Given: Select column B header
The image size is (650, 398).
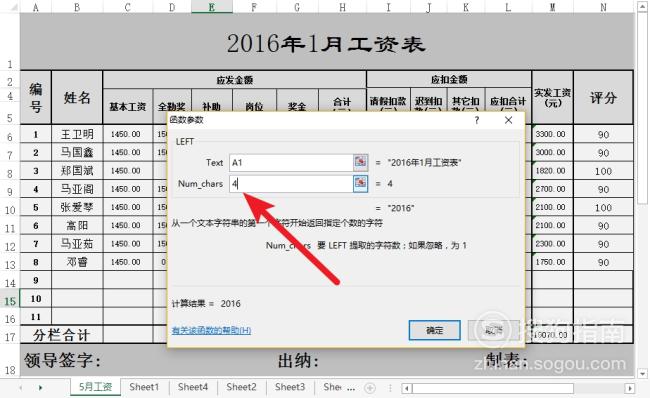Looking at the screenshot, I should pyautogui.click(x=77, y=7).
